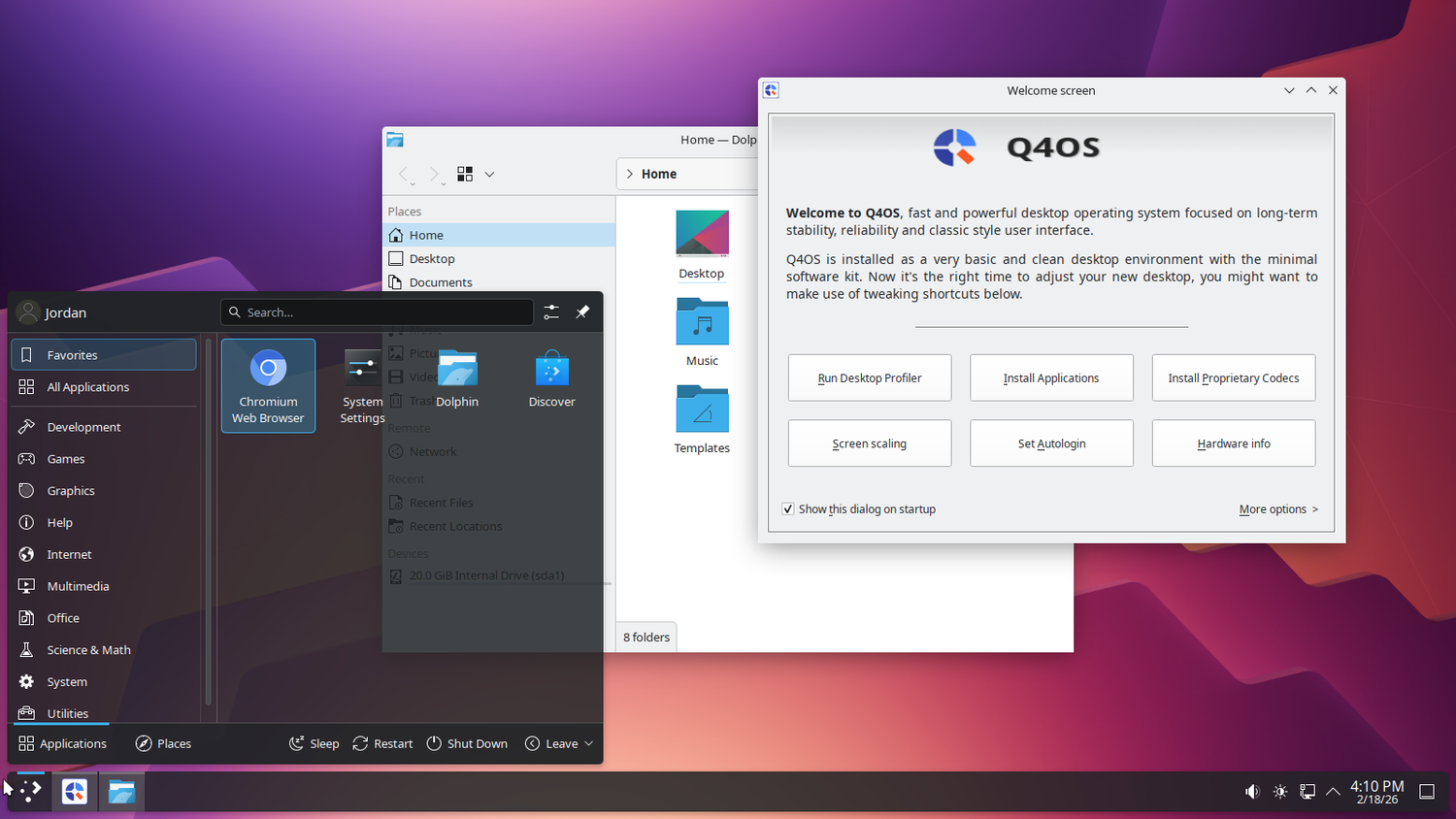The width and height of the screenshot is (1456, 819).
Task: Go back in Dolphin
Action: point(405,174)
